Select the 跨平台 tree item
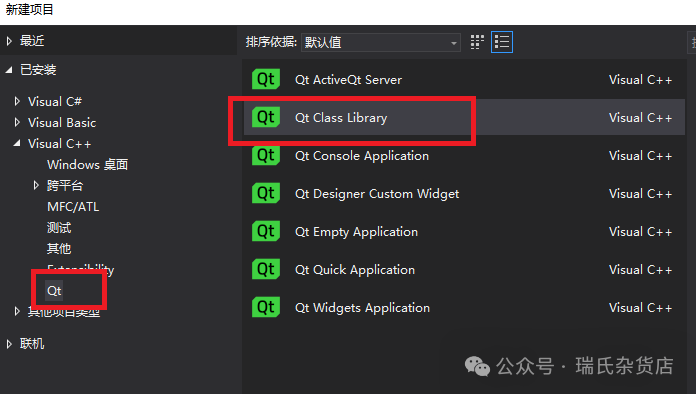 pos(65,185)
